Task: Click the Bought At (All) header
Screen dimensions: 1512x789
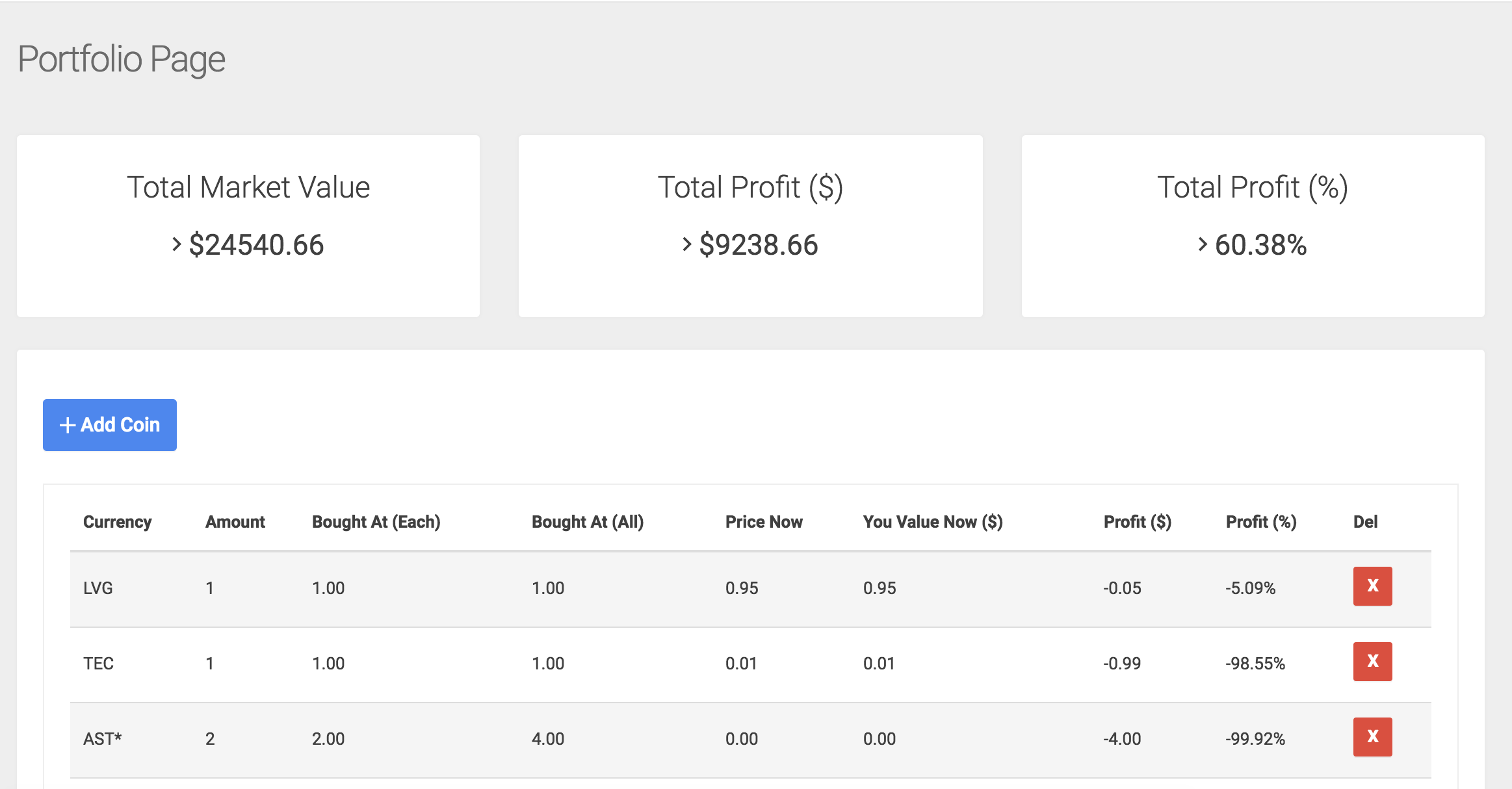Action: (x=587, y=522)
